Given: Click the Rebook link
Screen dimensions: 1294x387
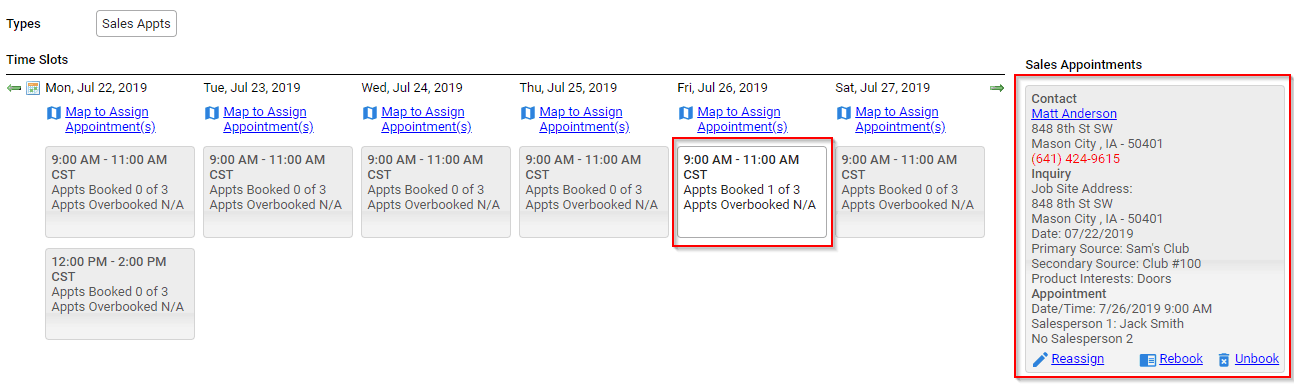Looking at the screenshot, I should pos(1181,359).
